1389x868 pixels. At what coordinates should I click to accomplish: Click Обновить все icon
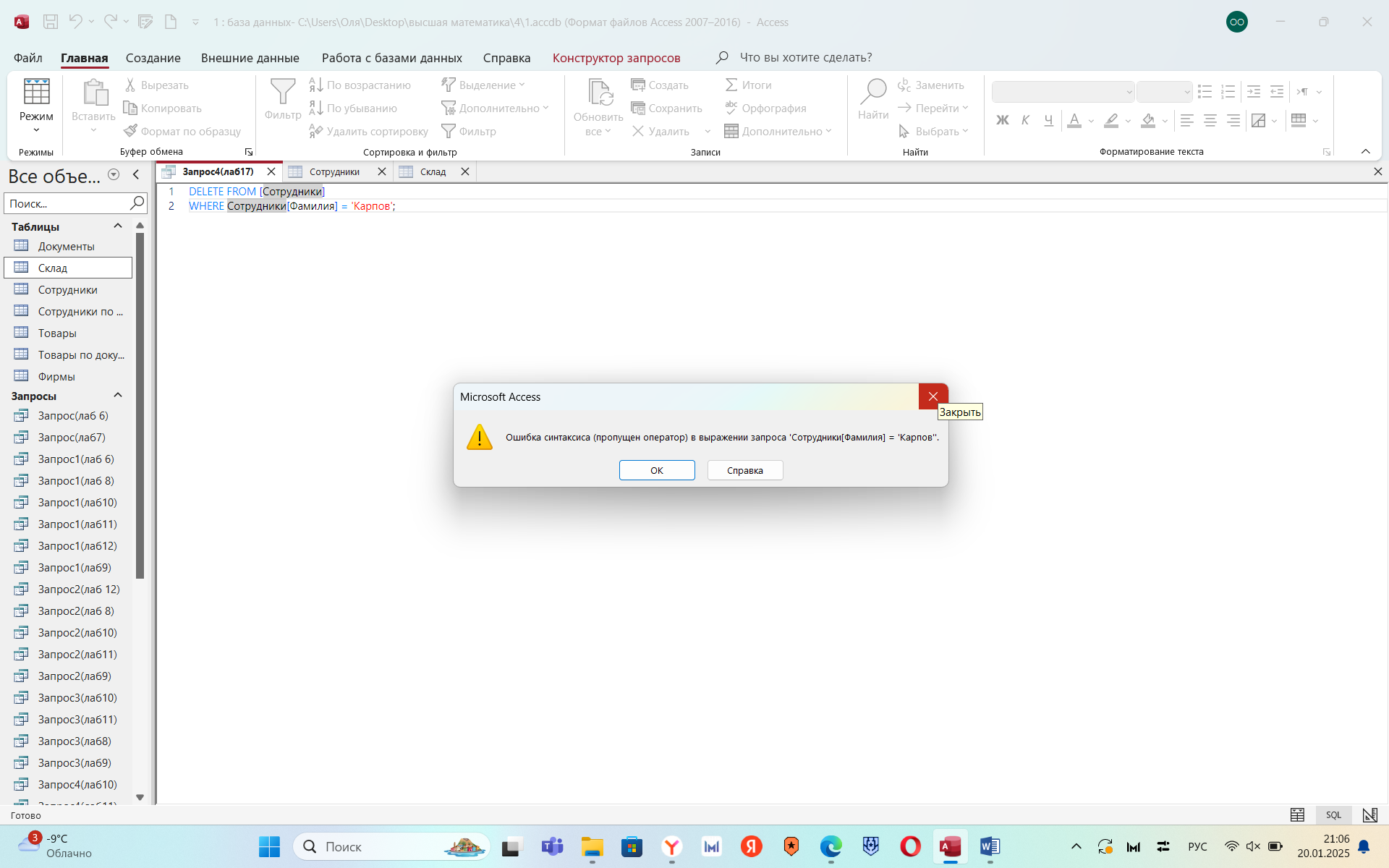click(x=599, y=93)
